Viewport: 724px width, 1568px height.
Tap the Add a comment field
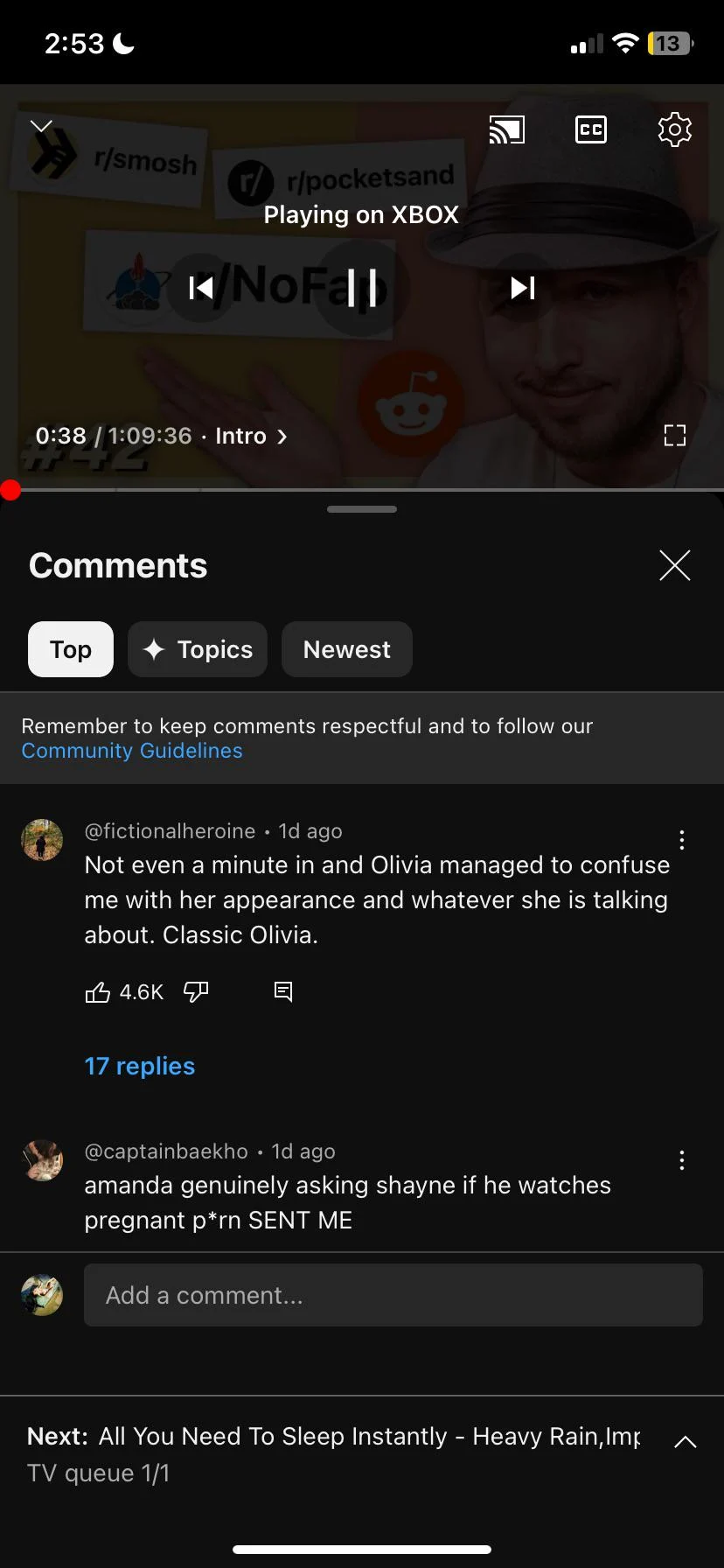pos(393,1295)
